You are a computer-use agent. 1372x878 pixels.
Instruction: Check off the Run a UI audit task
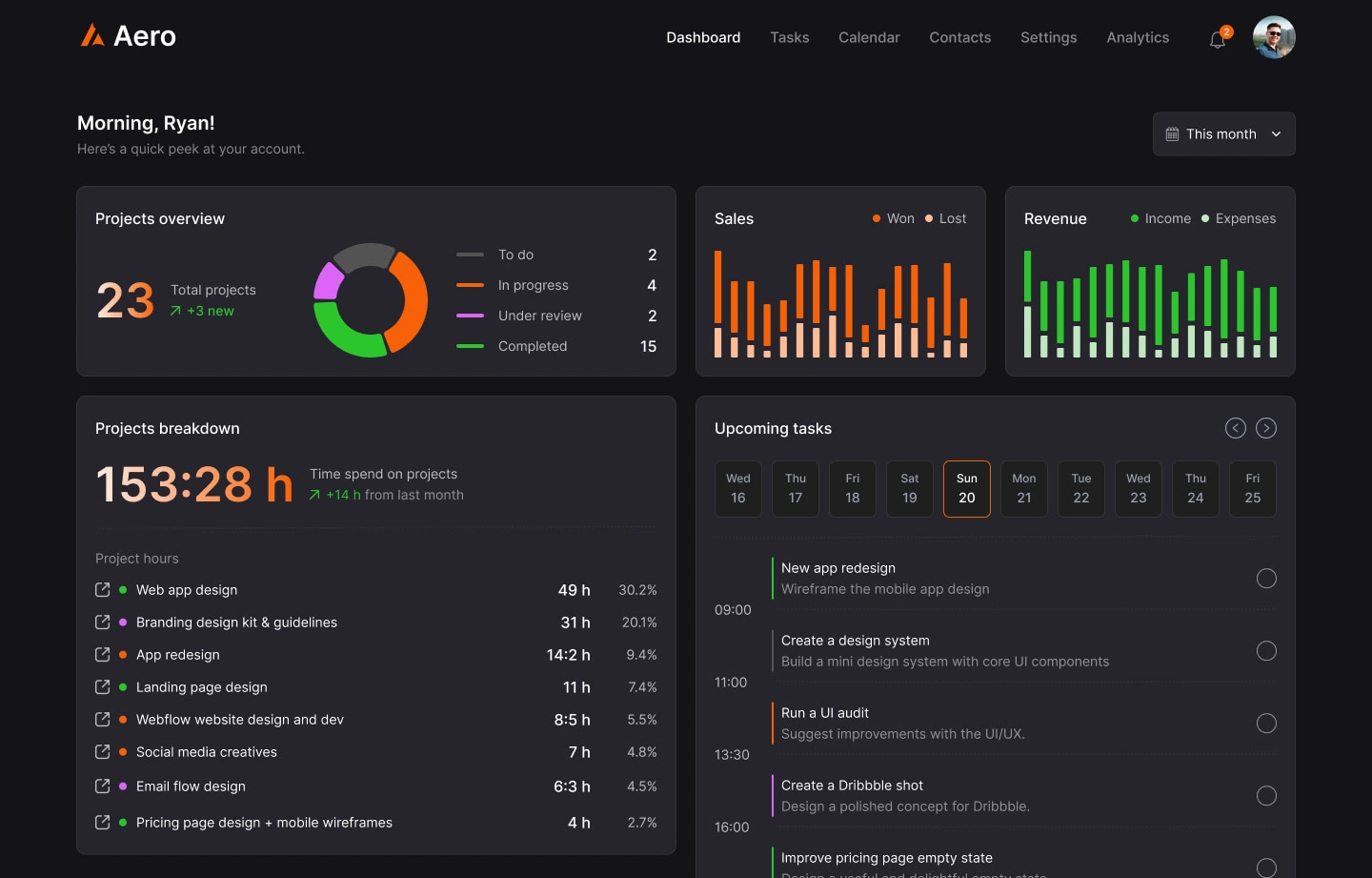(1266, 723)
